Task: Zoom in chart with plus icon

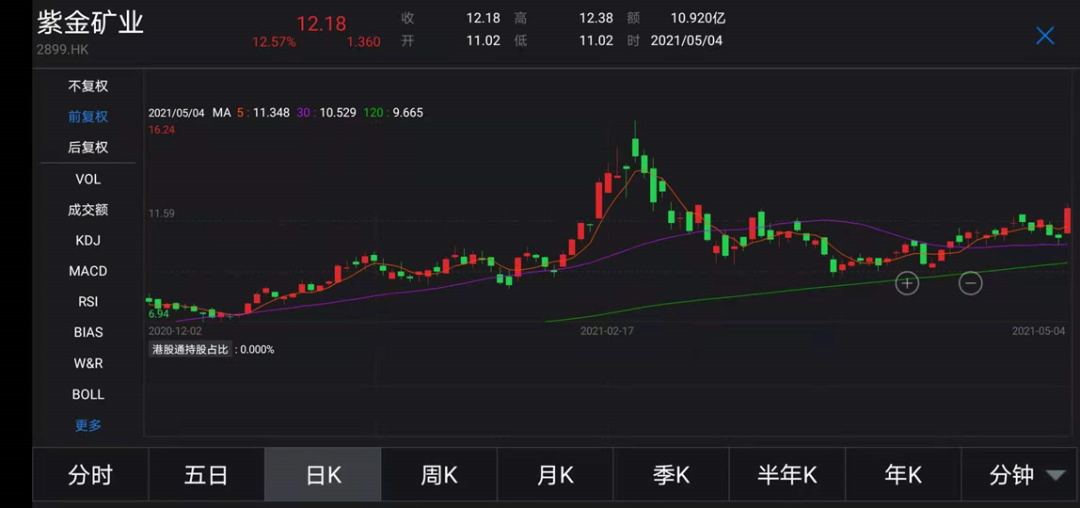Action: (x=907, y=283)
